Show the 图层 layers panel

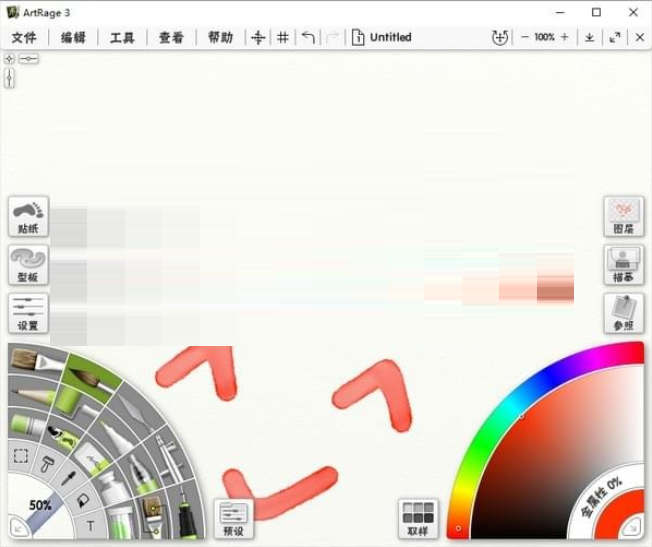point(623,215)
